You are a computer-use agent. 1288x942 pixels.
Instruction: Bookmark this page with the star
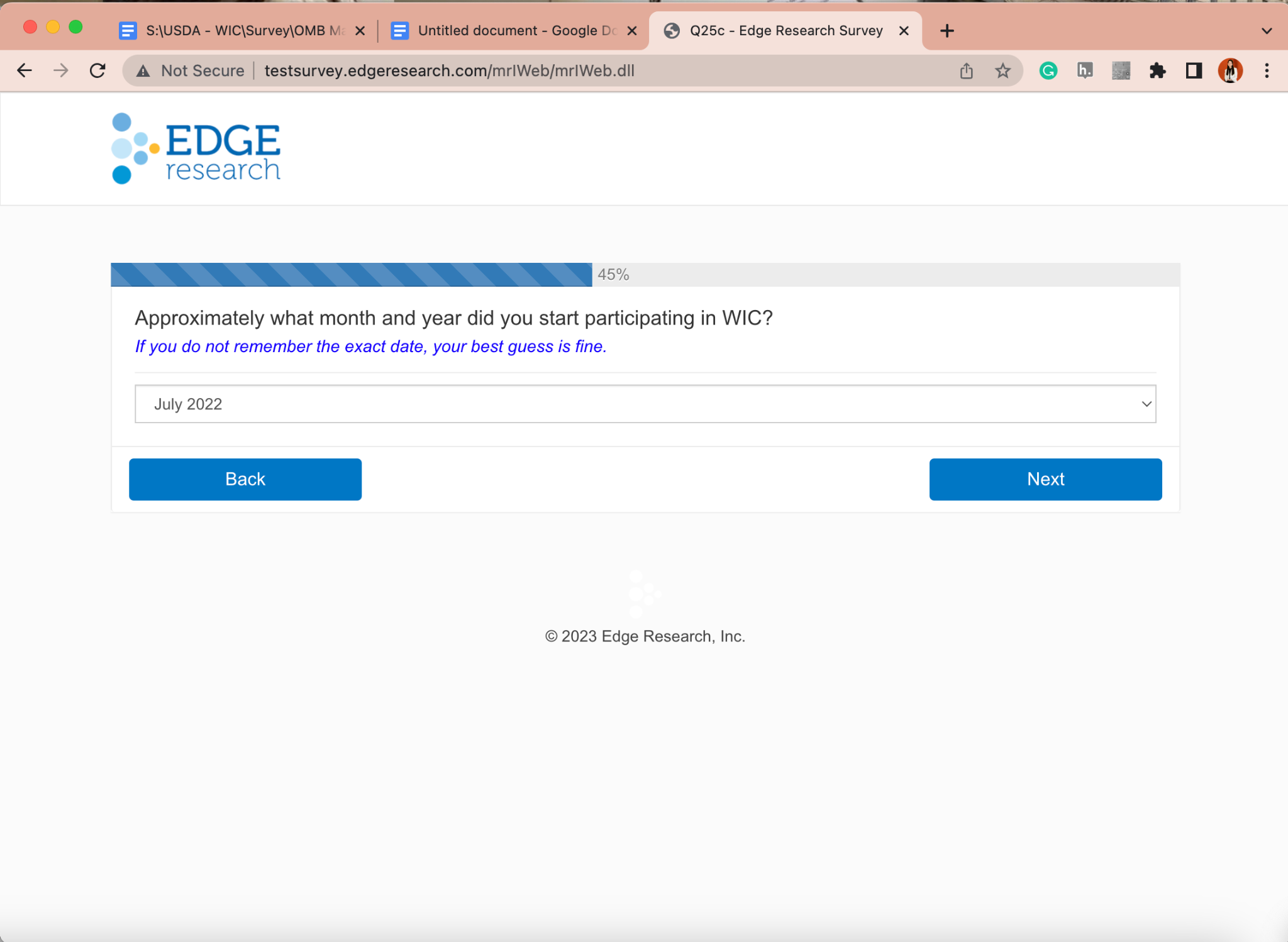(1002, 70)
